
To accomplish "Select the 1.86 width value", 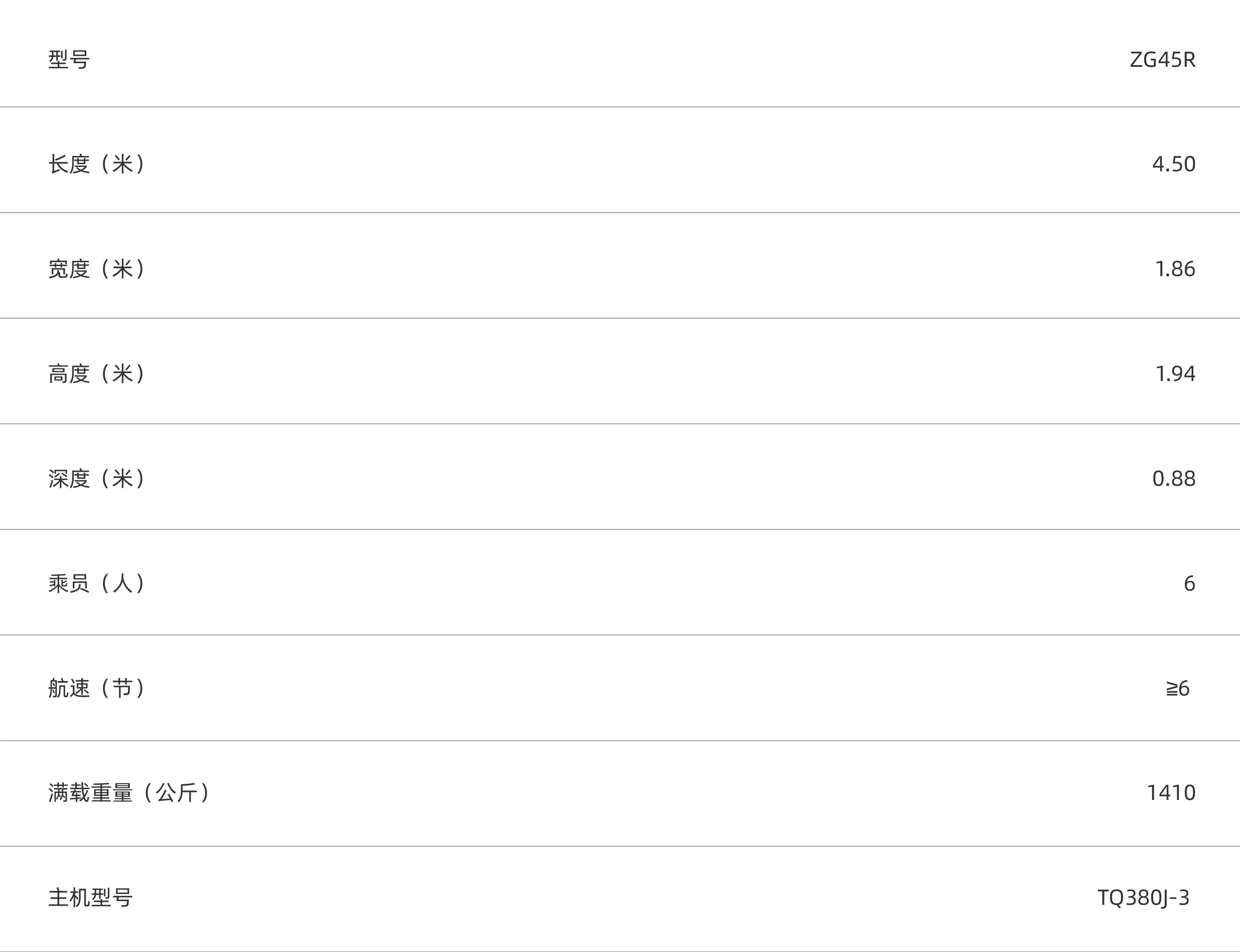I will [1175, 269].
